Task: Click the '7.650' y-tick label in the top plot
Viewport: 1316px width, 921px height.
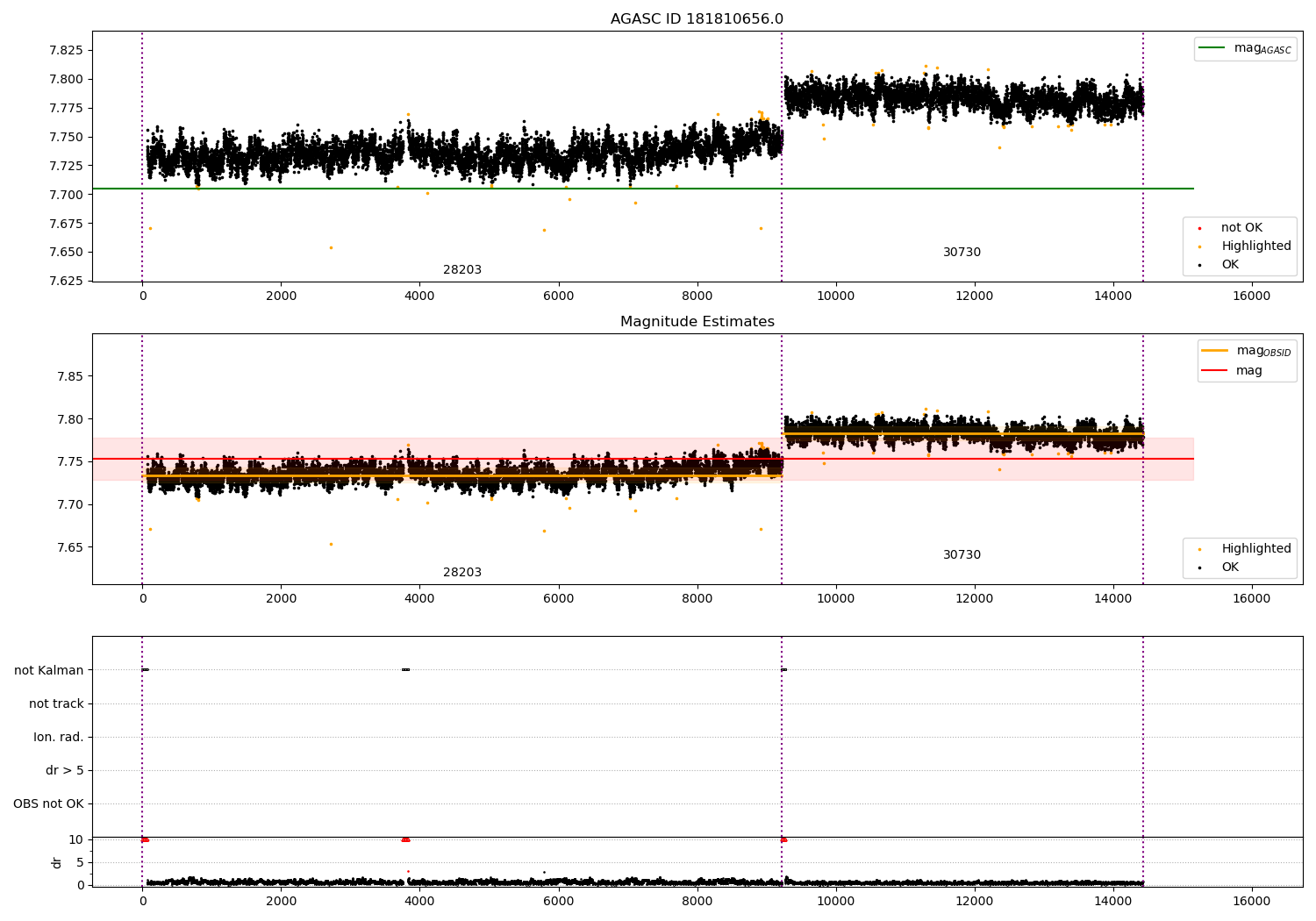Action: pos(66,252)
